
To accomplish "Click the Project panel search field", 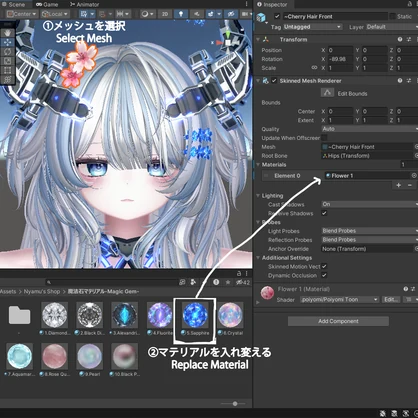I will tap(111, 282).
